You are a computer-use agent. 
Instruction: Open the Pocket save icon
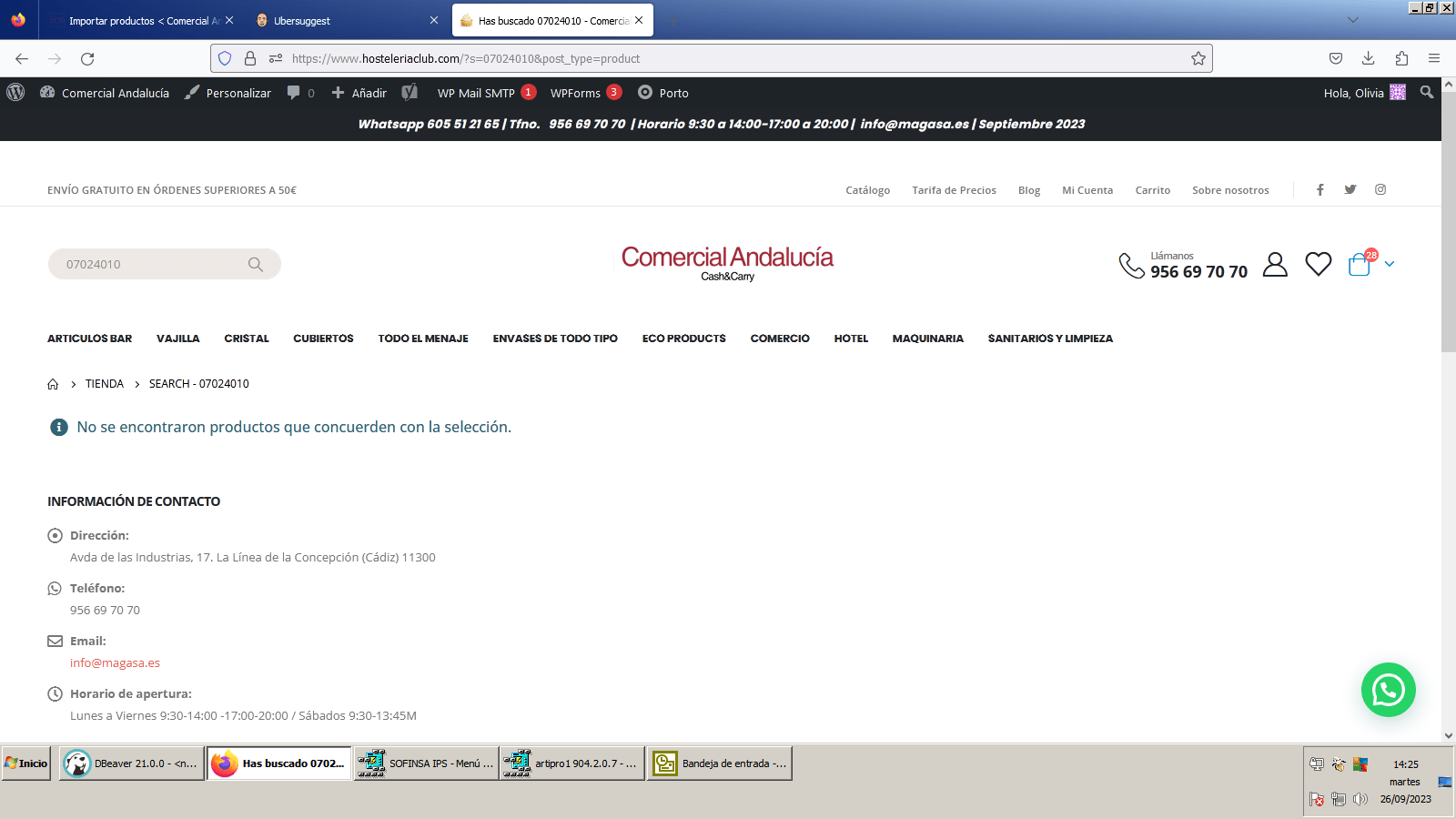(x=1336, y=58)
